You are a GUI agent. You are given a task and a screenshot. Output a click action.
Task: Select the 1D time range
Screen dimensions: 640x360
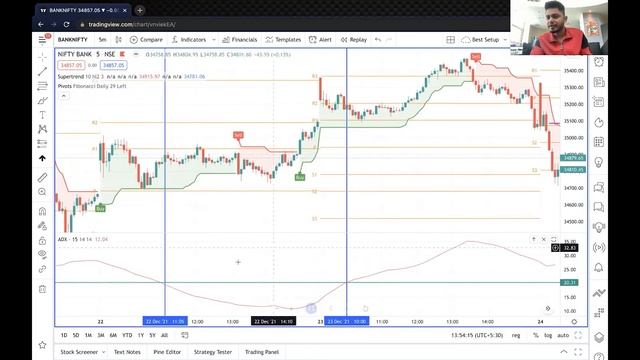(x=64, y=335)
